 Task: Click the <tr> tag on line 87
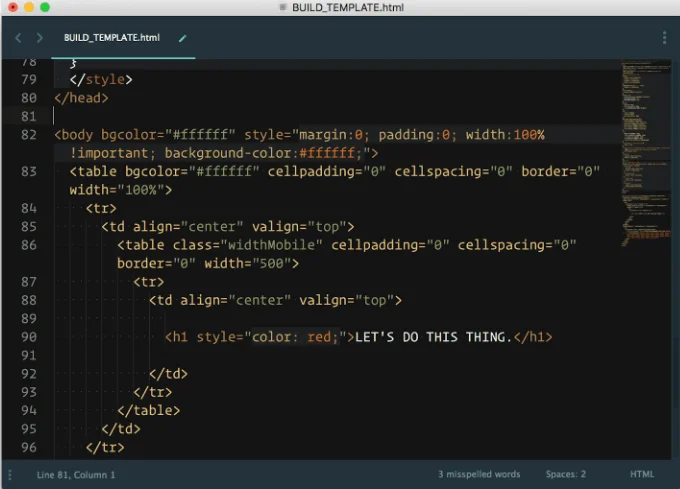[148, 282]
